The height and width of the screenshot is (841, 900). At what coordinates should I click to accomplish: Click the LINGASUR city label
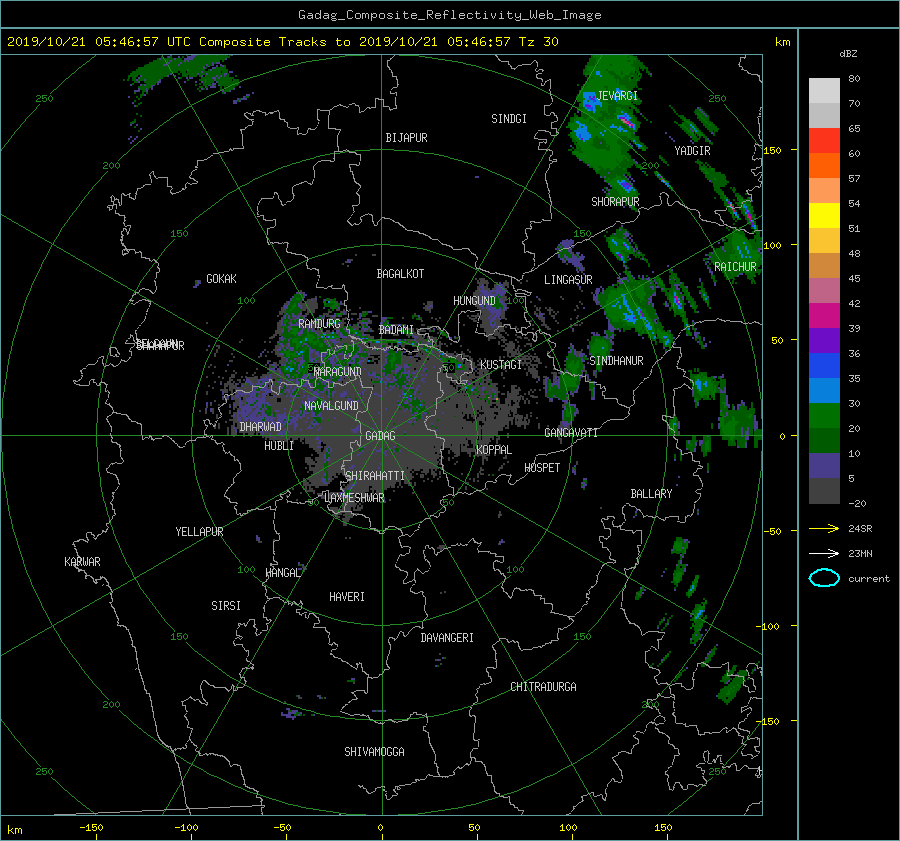568,280
